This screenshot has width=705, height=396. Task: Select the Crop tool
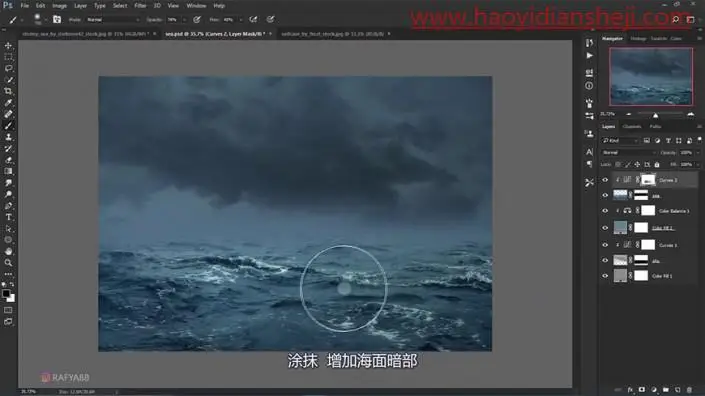point(9,91)
